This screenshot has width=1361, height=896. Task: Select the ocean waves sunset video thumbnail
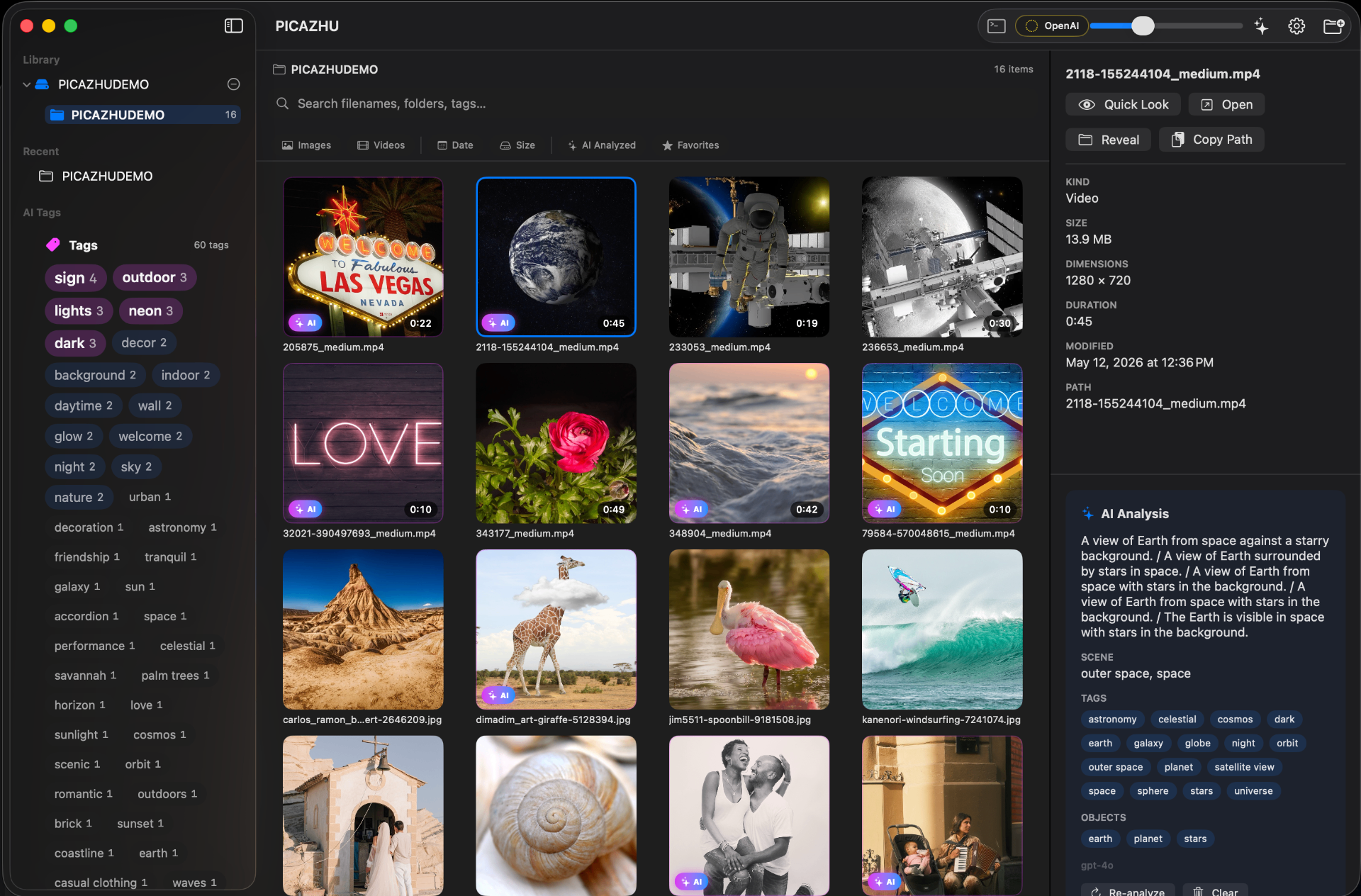[x=749, y=443]
